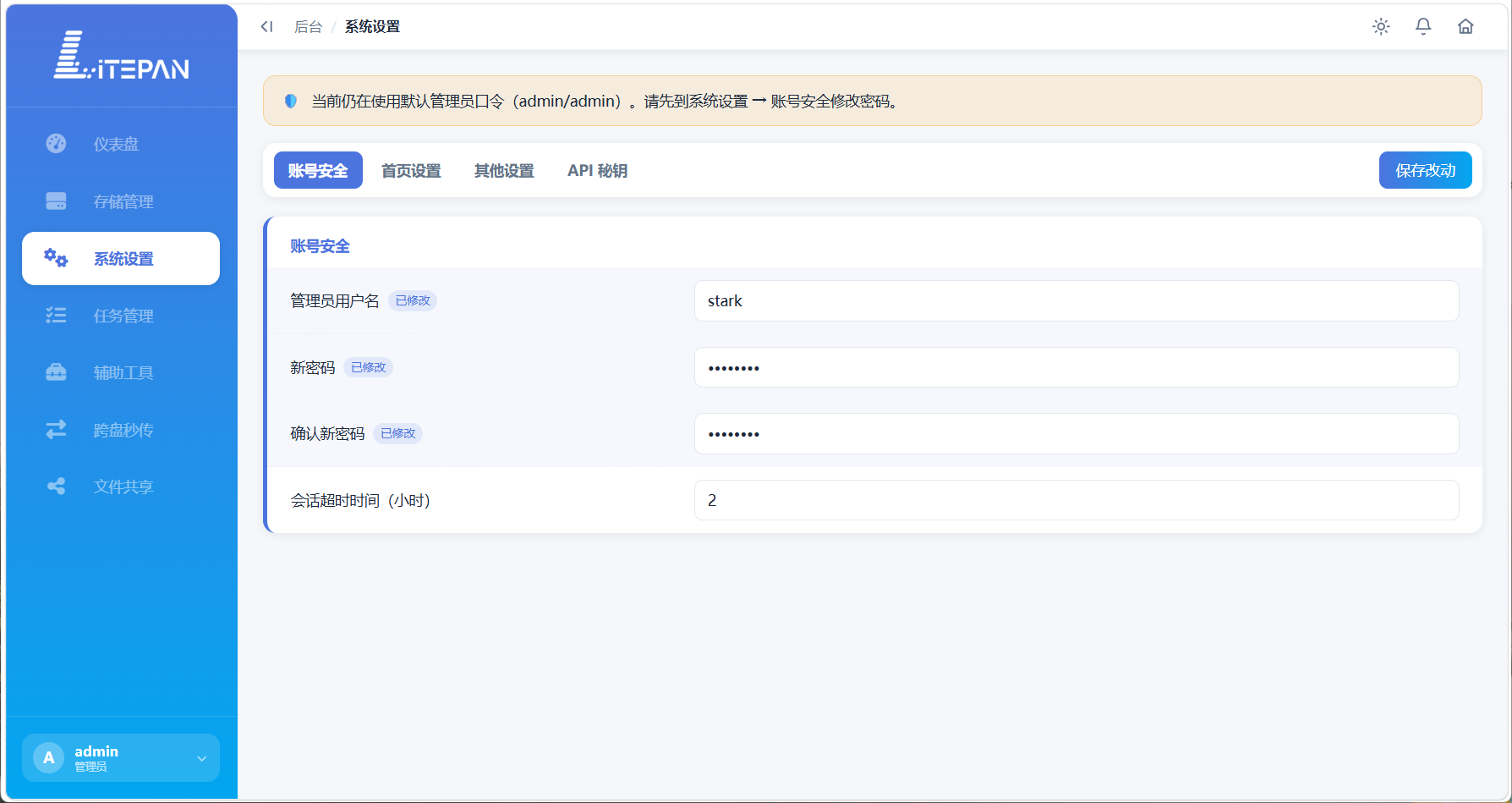1512x803 pixels.
Task: Click the task management list icon
Action: (x=56, y=316)
